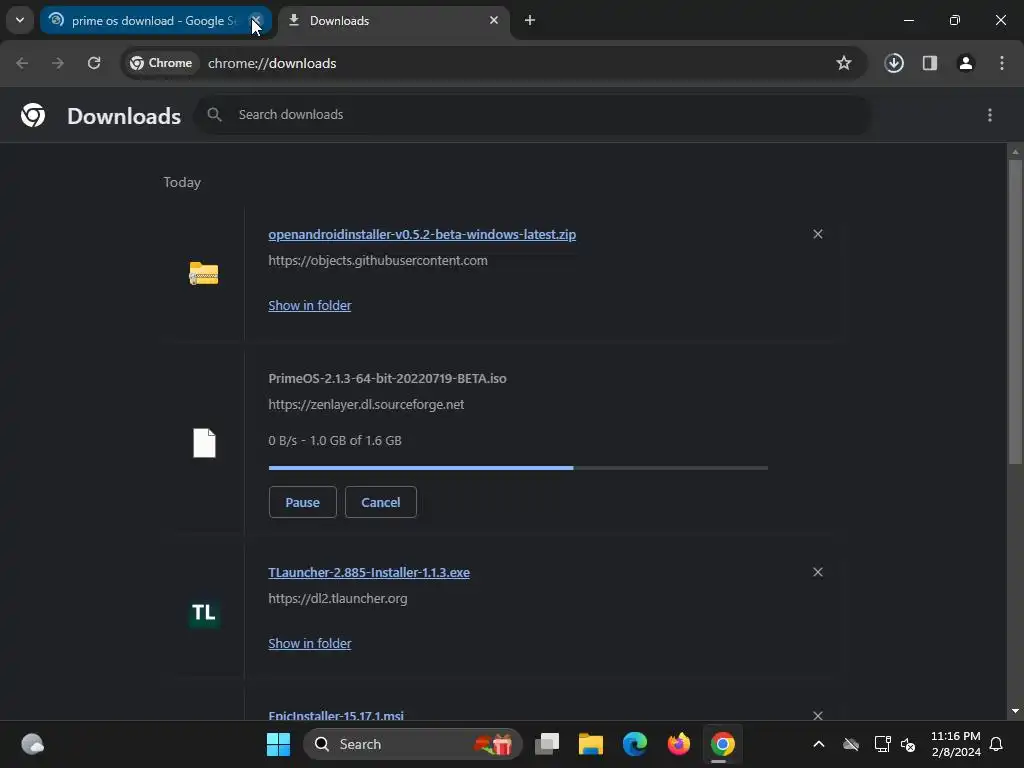The width and height of the screenshot is (1024, 768).
Task: Launch Microsoft Edge from taskbar
Action: pos(635,744)
